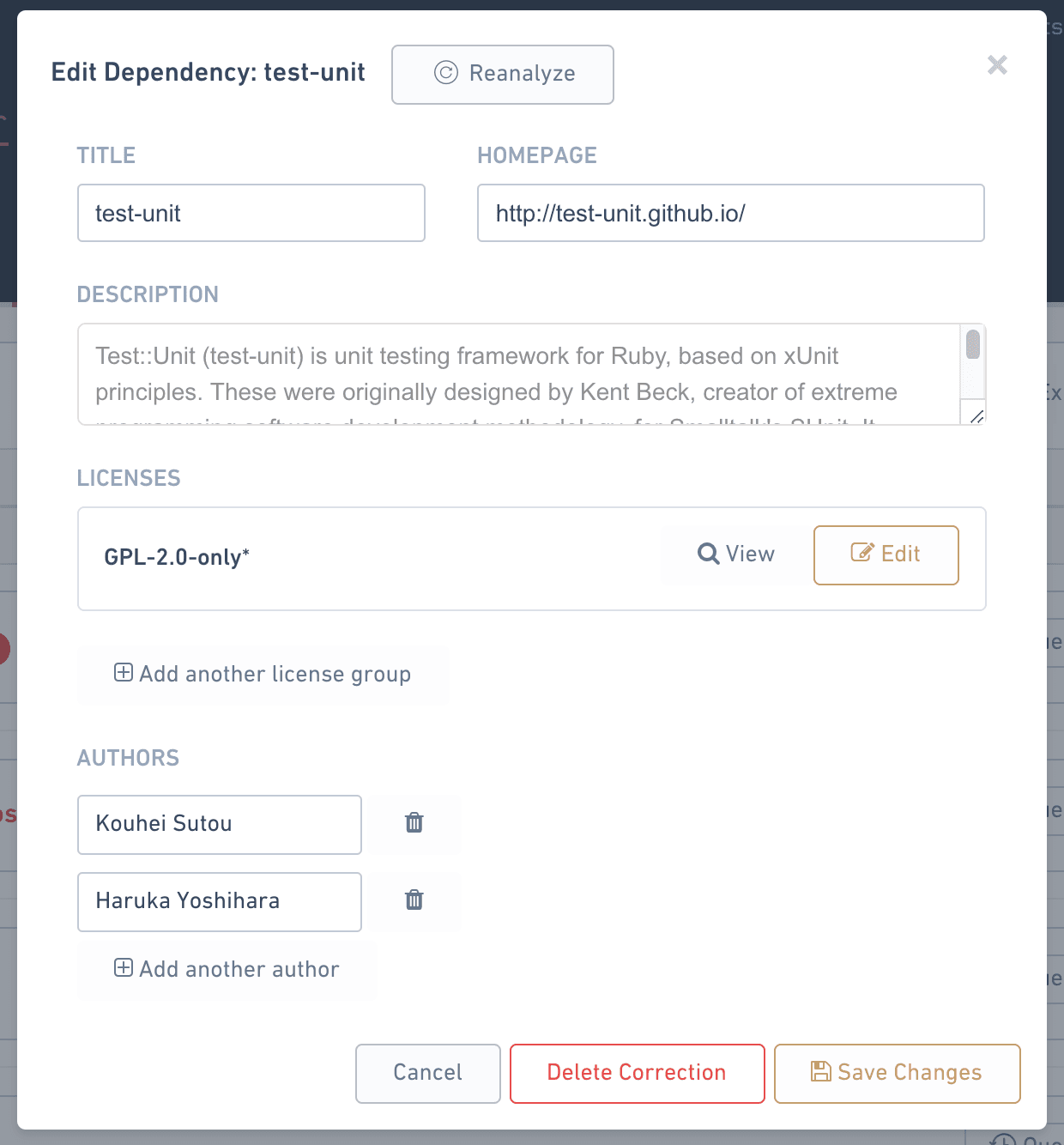Click the Reanalyze button
This screenshot has height=1145, width=1064.
coord(503,75)
